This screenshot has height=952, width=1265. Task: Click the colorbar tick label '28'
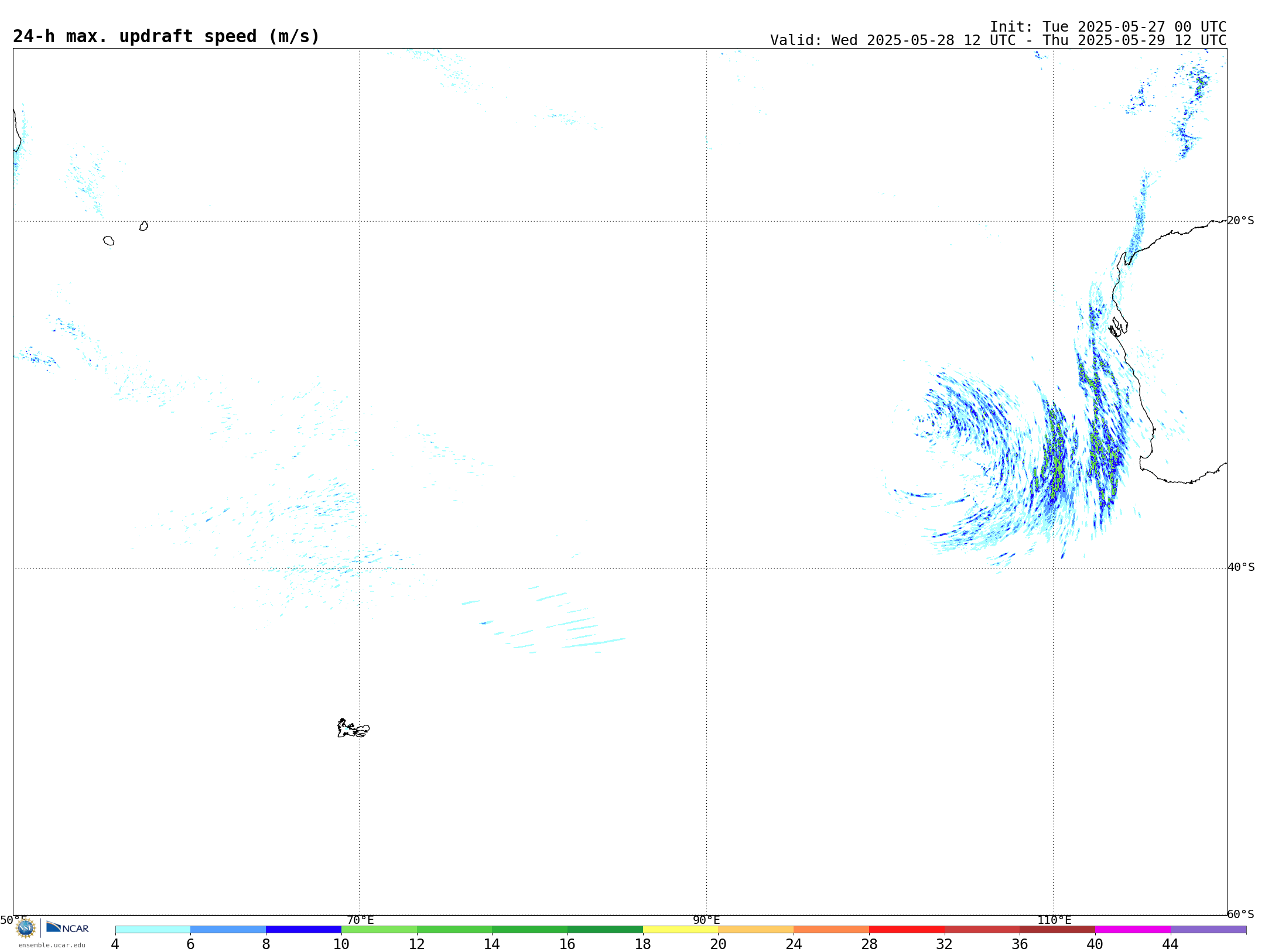point(870,944)
